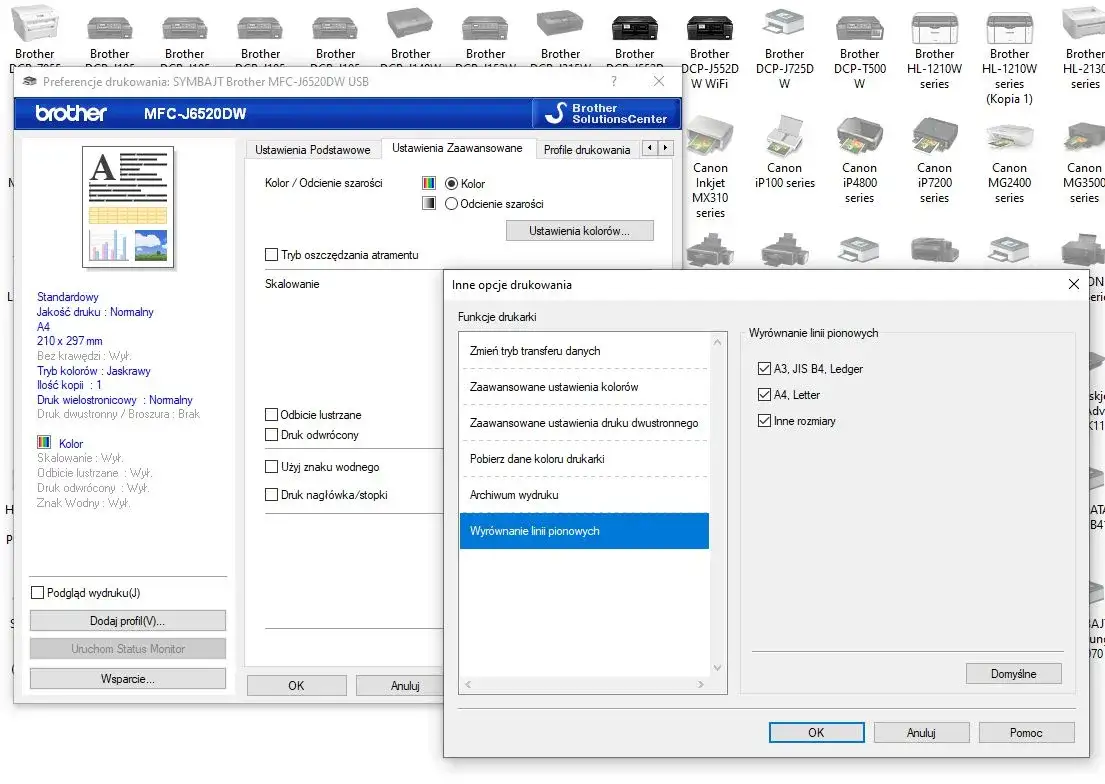Switch to Ustawienia Podstawowe tab
The image size is (1105, 784).
pyautogui.click(x=312, y=149)
